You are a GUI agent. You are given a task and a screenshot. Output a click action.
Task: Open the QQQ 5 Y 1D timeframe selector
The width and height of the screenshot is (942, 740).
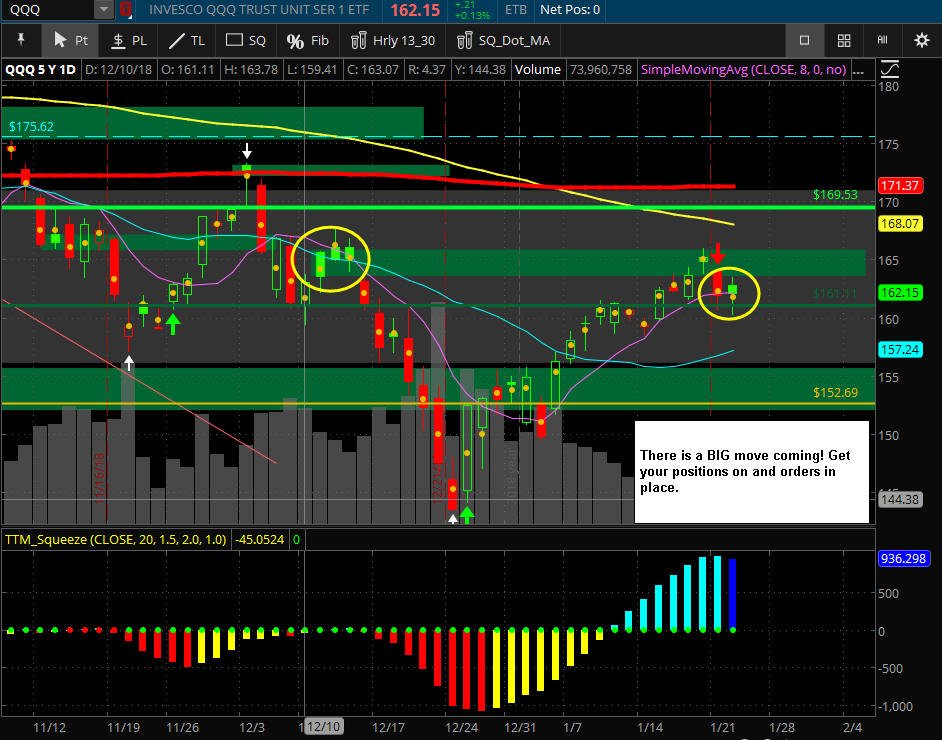tap(41, 70)
